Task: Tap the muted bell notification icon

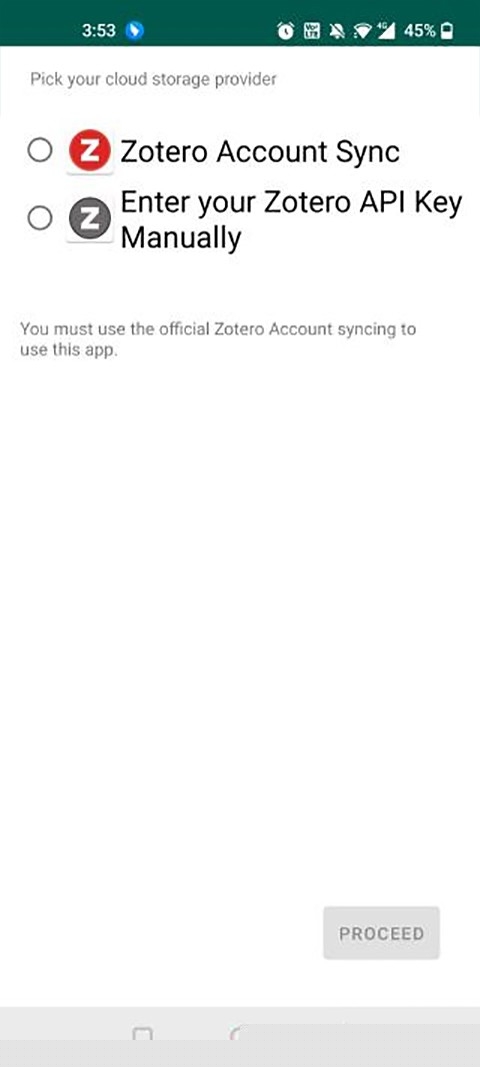Action: click(336, 31)
